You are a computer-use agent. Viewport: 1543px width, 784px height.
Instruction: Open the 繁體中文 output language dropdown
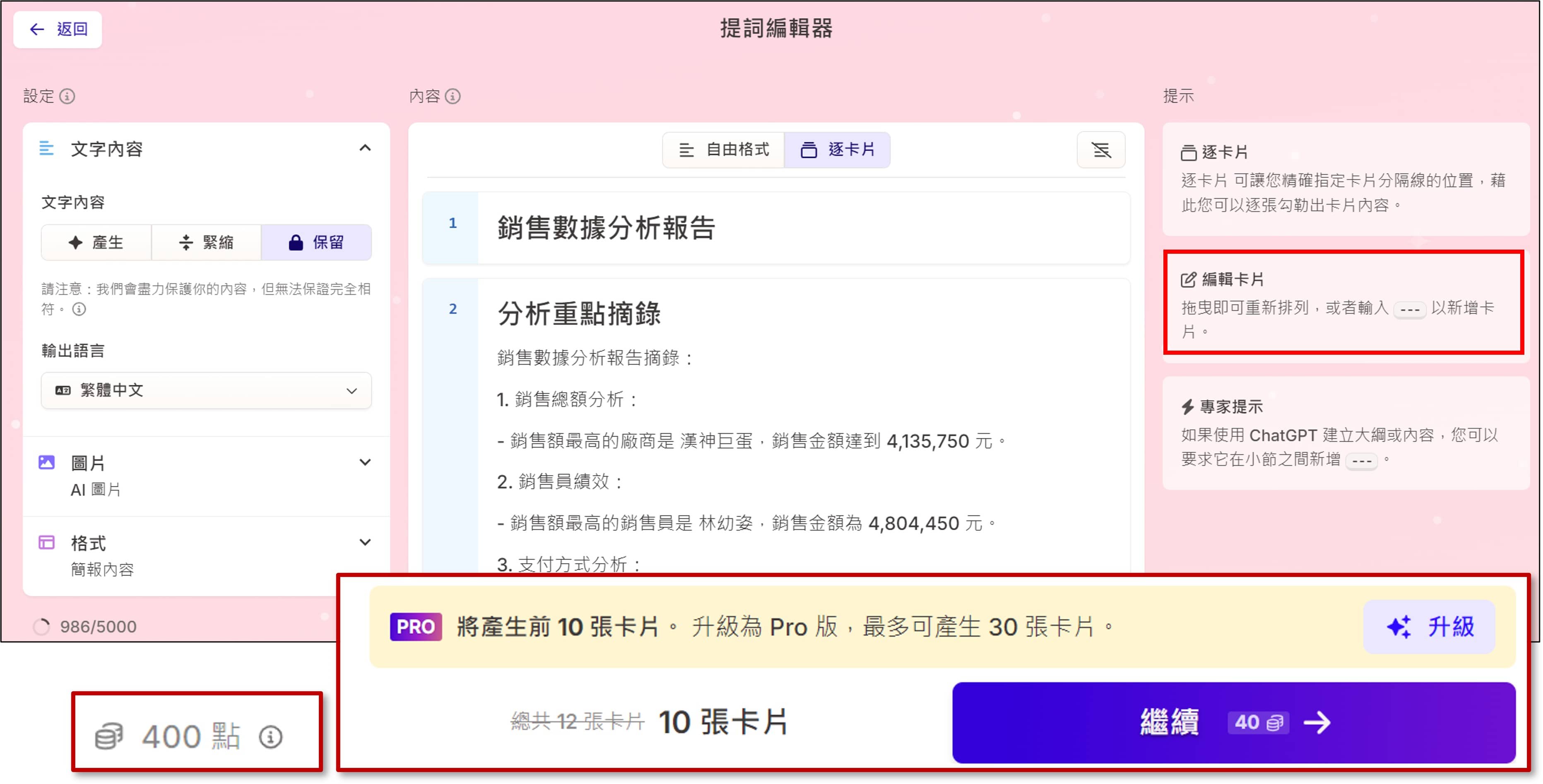(x=206, y=390)
